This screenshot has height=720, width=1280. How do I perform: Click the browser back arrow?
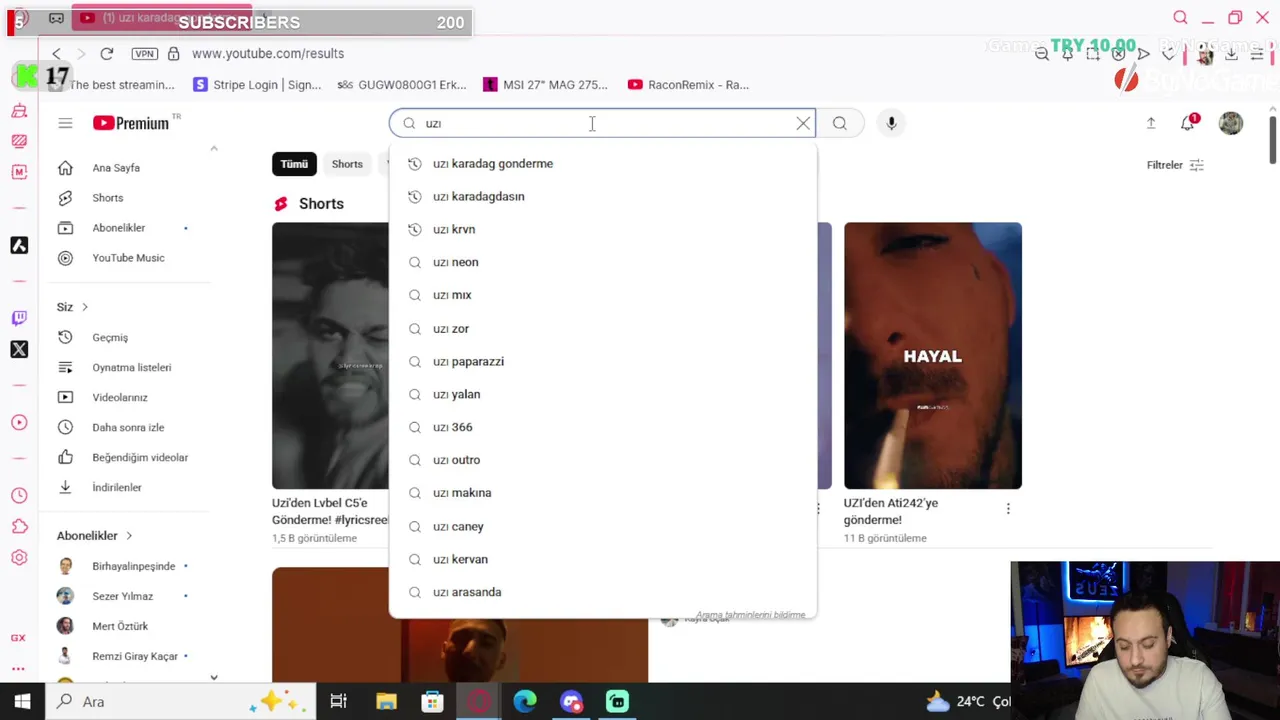tap(56, 53)
